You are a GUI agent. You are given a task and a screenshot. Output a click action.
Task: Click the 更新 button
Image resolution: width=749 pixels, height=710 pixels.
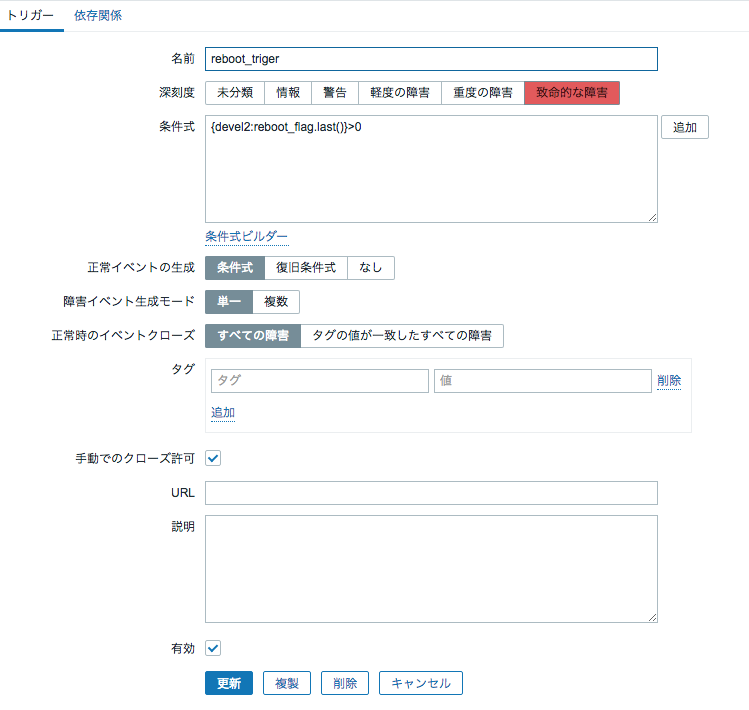tap(229, 683)
